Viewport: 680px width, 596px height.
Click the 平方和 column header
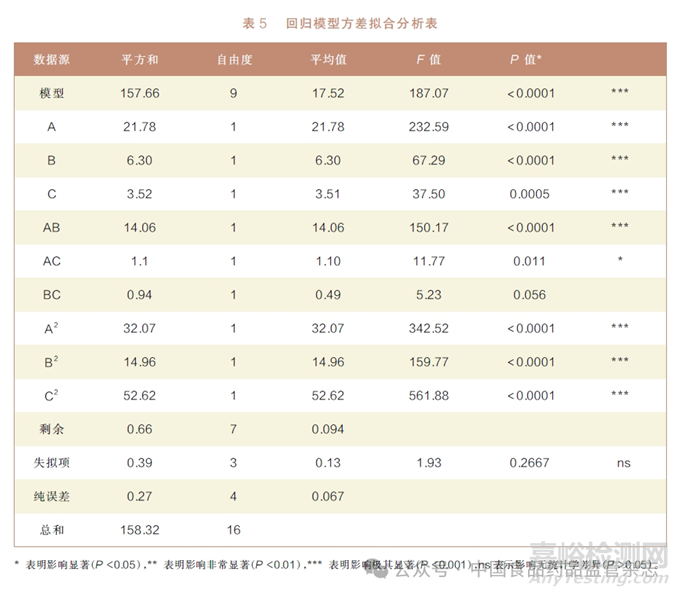click(x=139, y=60)
